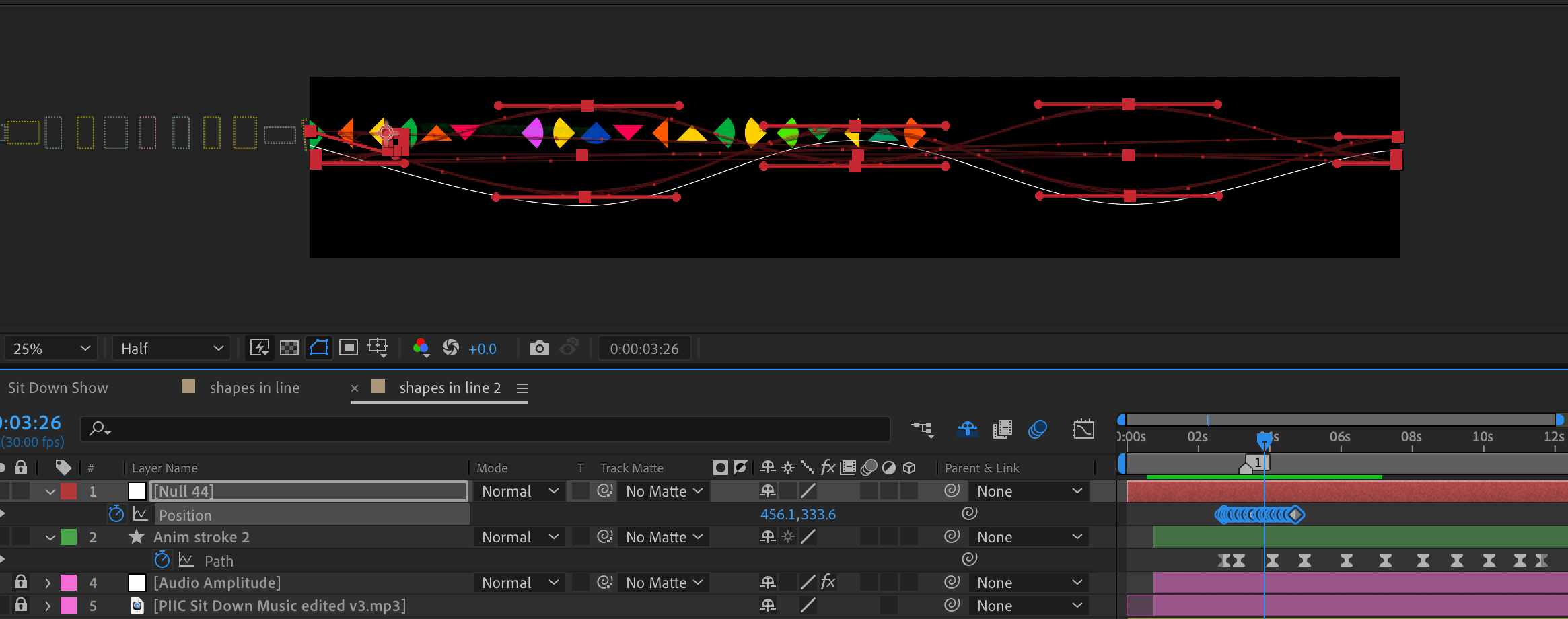Click the adjust exposure aperture icon
The image size is (1568, 619).
[x=450, y=348]
